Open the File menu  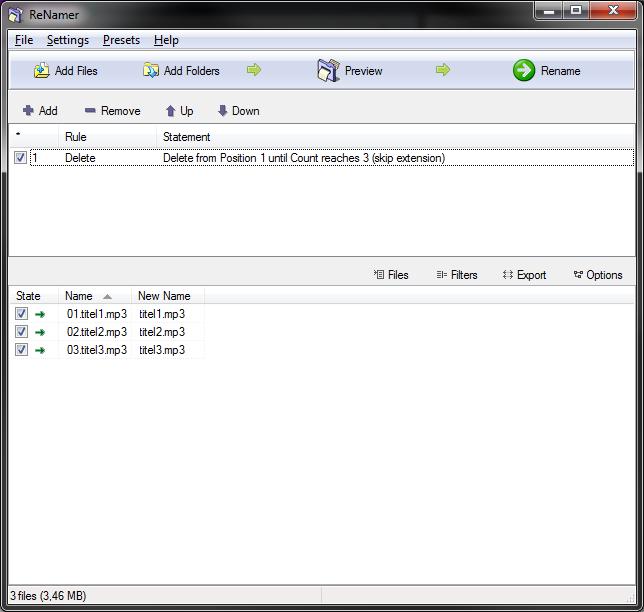pos(24,40)
